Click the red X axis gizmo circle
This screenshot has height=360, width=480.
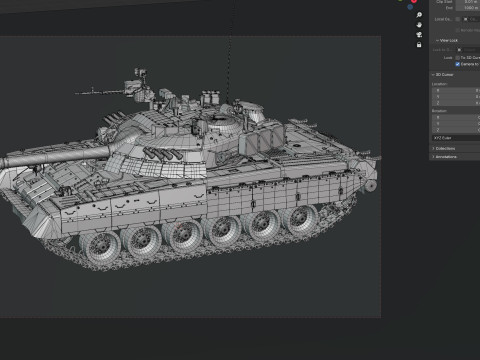414,1
